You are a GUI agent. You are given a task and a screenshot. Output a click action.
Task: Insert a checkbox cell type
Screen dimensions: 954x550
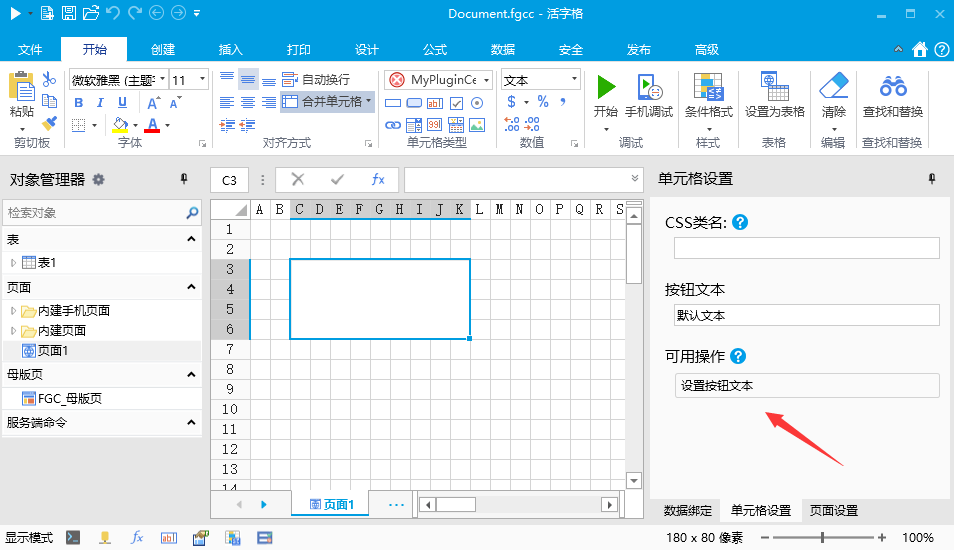pyautogui.click(x=456, y=103)
